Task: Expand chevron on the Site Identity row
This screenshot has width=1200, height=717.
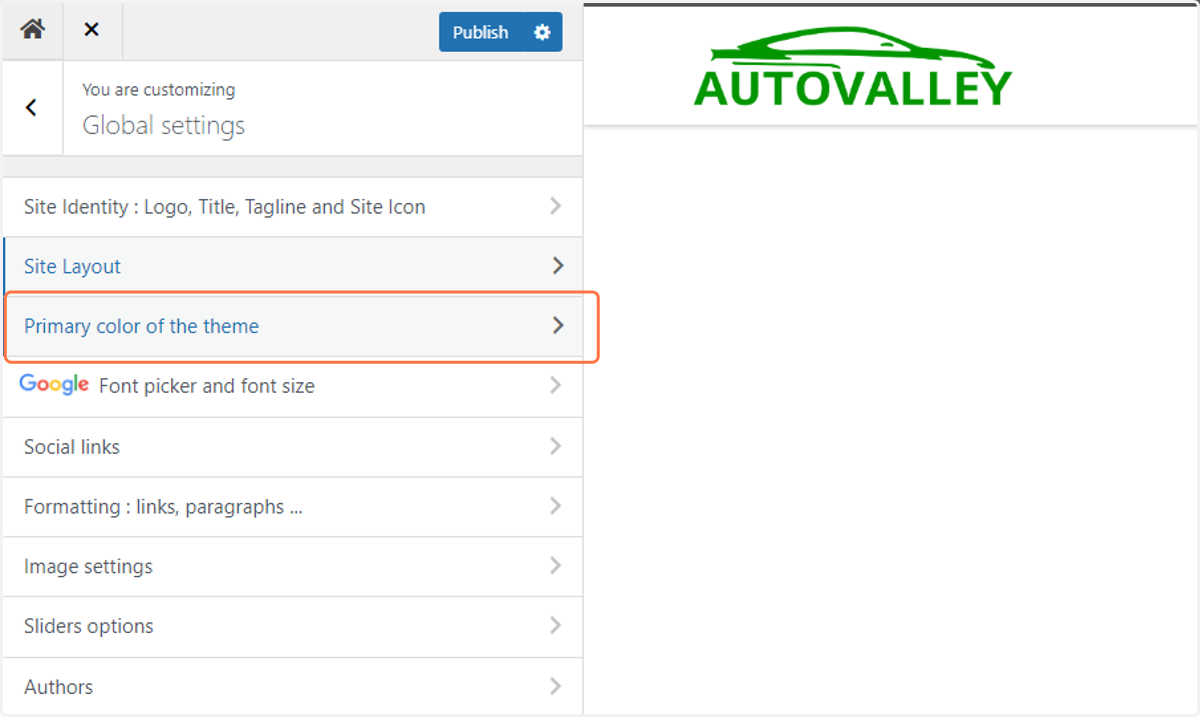Action: [x=556, y=206]
